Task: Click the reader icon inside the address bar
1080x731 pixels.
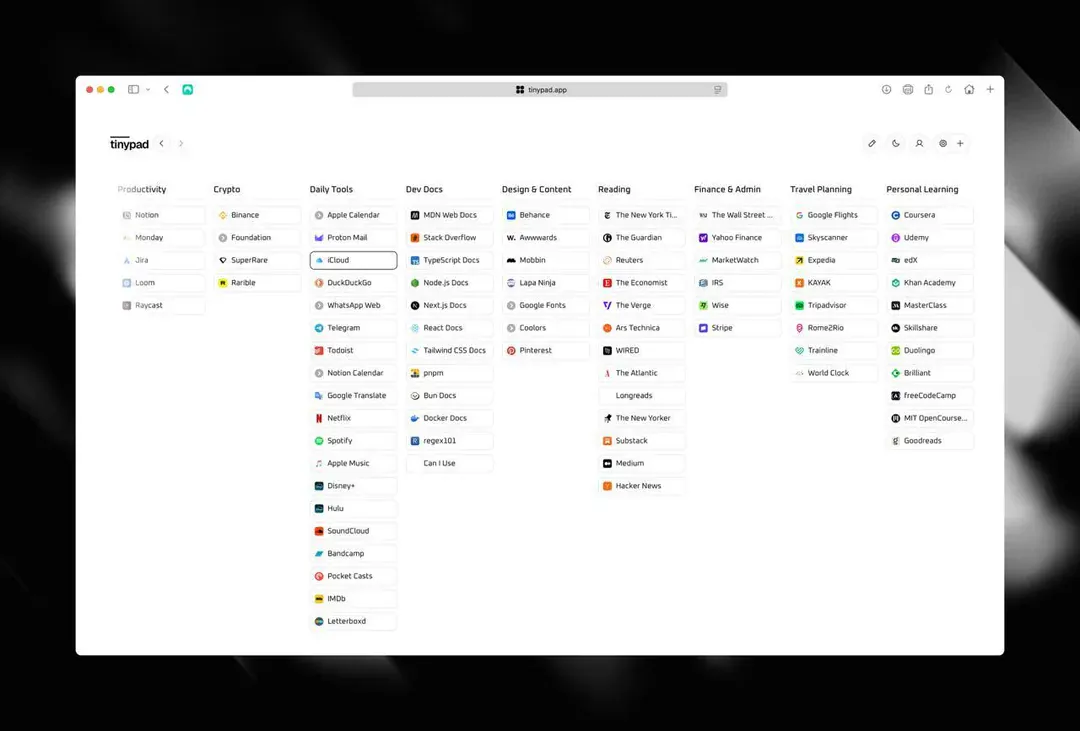Action: pyautogui.click(x=718, y=90)
